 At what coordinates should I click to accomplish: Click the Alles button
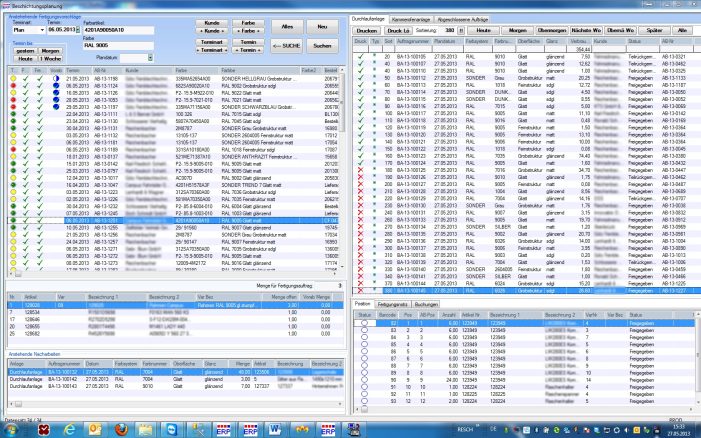click(287, 27)
